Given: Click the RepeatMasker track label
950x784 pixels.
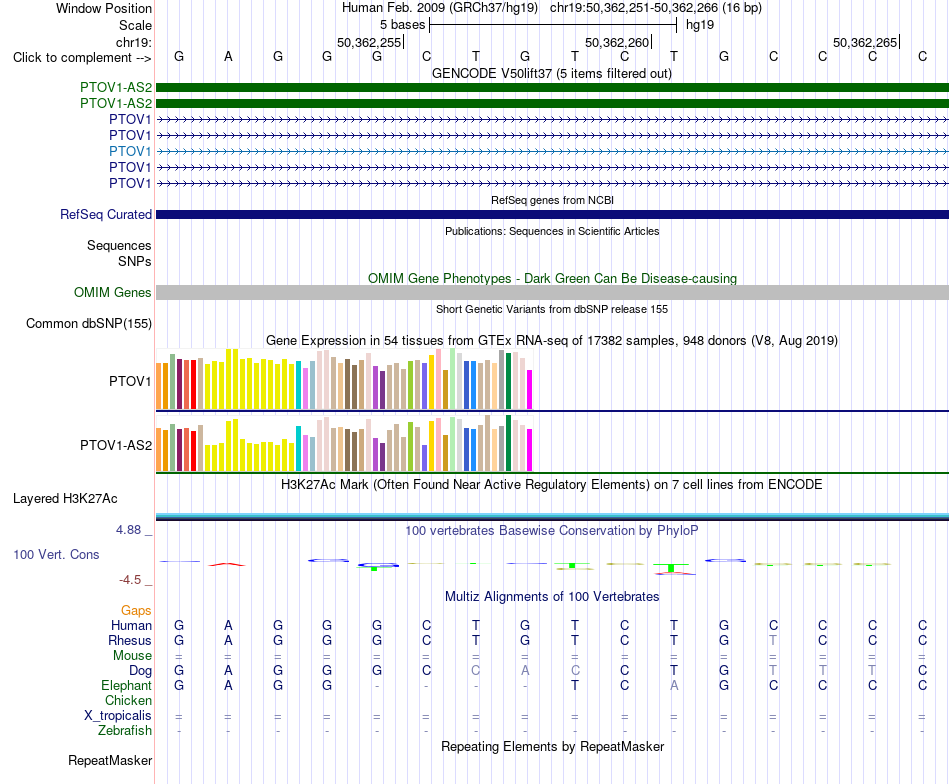Looking at the screenshot, I should [110, 760].
